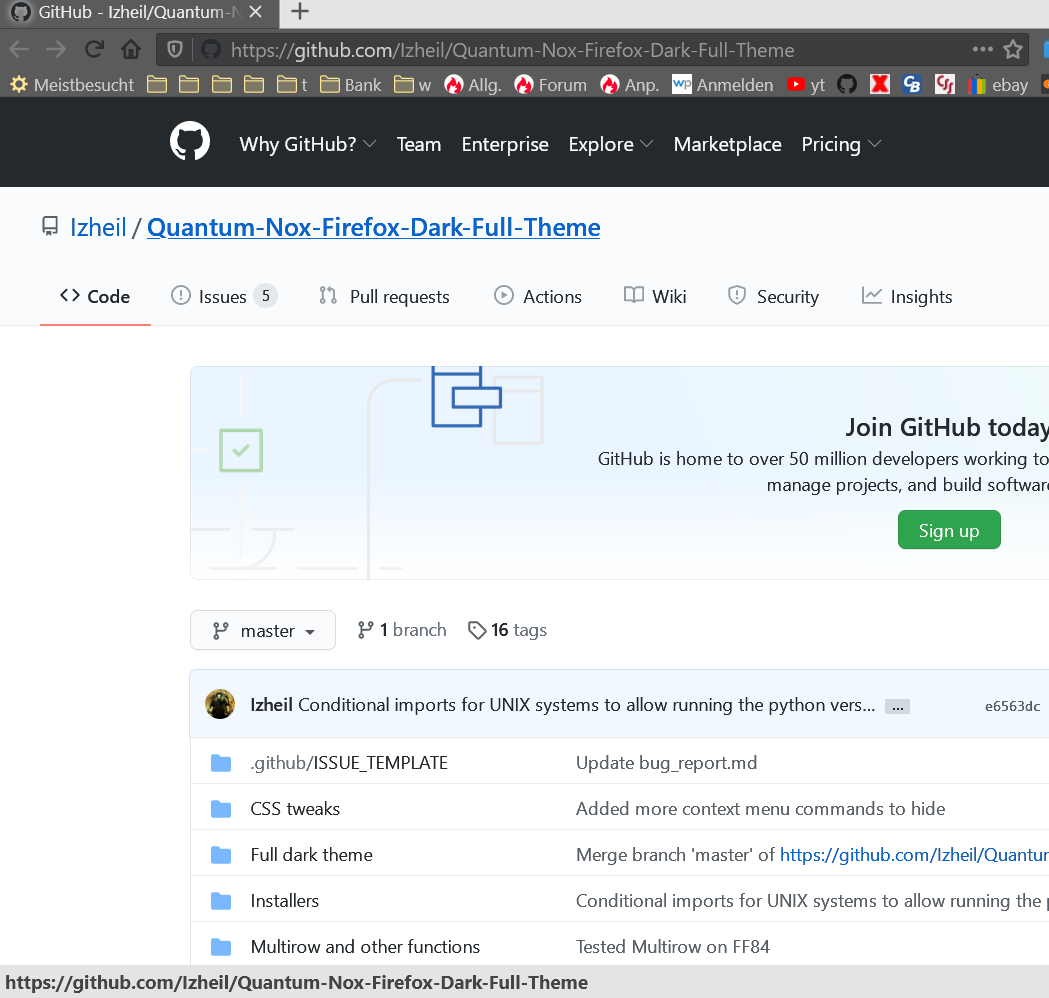Image resolution: width=1049 pixels, height=998 pixels.
Task: Switch to the Insights tab
Action: 907,296
